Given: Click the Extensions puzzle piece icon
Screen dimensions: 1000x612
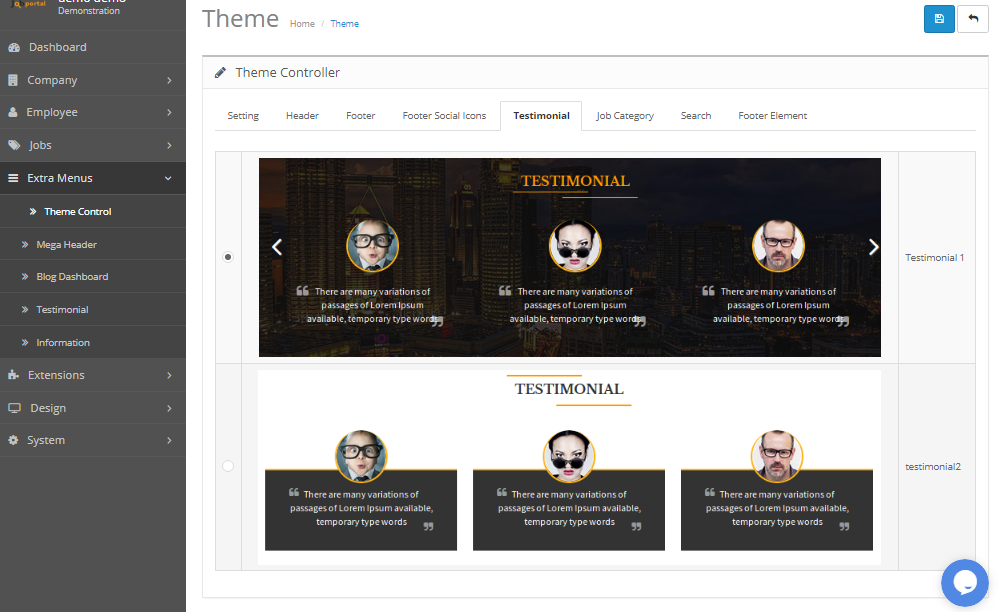Looking at the screenshot, I should click(13, 375).
